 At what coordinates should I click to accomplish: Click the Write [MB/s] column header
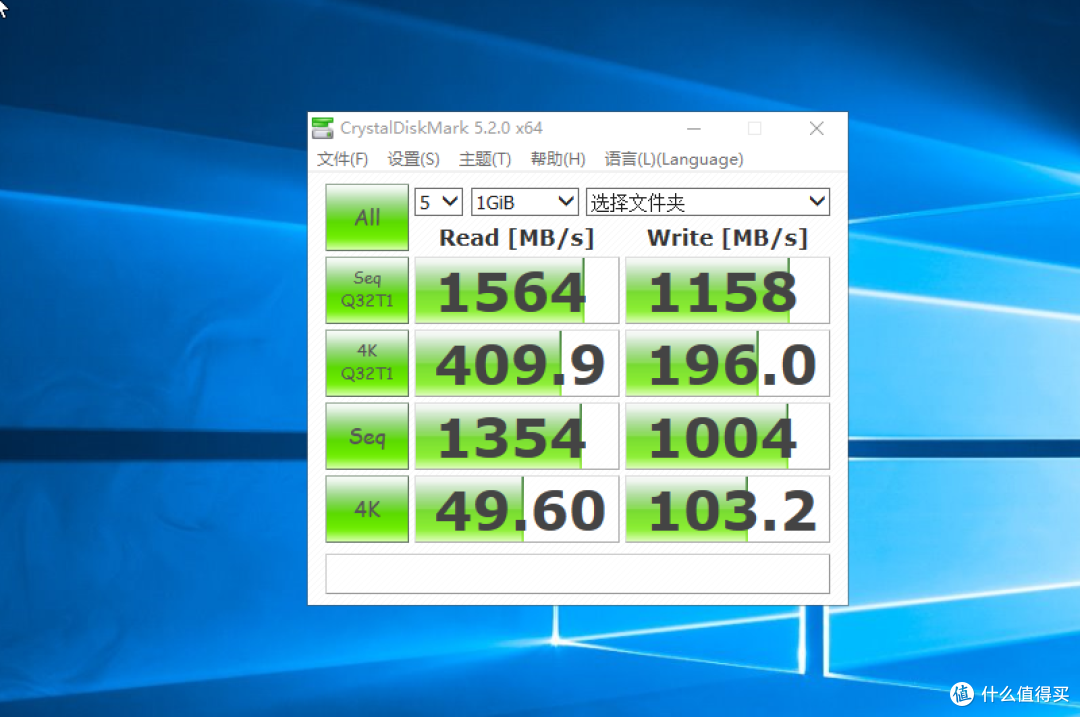pos(727,238)
